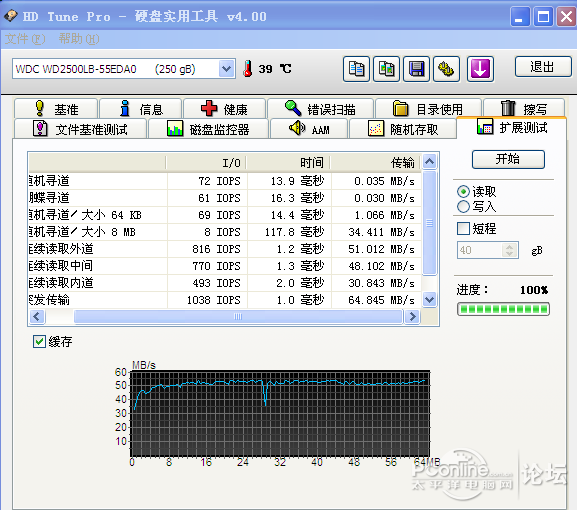Open the 文件(F) menu
The width and height of the screenshot is (577, 510).
tap(25, 39)
